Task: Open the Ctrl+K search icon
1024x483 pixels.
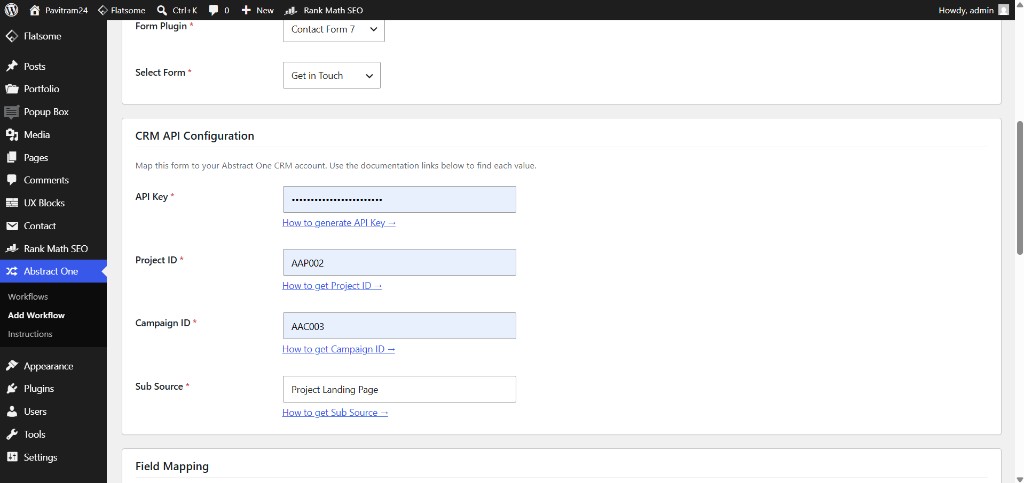Action: (x=162, y=10)
